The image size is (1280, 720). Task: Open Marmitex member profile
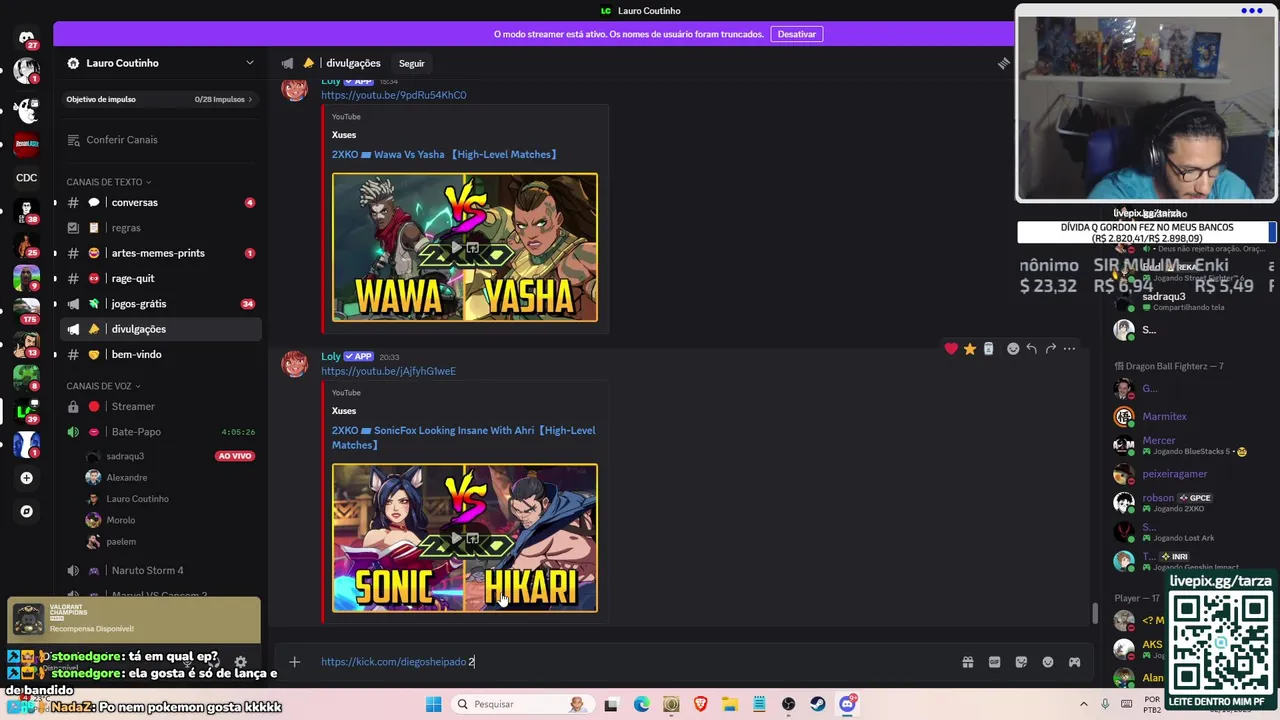pos(1164,416)
